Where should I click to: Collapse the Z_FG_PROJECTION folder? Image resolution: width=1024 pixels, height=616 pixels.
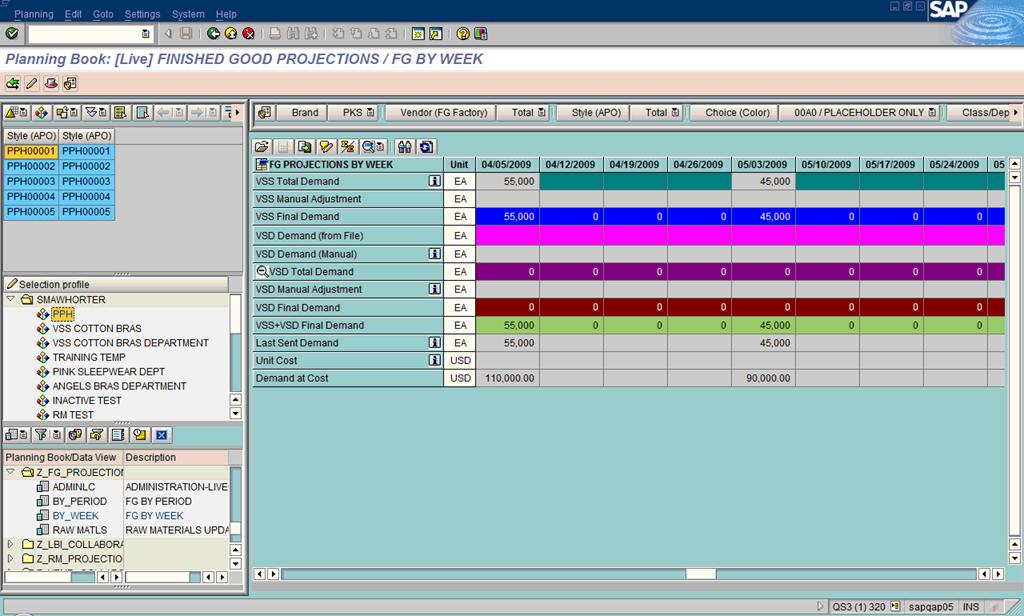(x=10, y=472)
